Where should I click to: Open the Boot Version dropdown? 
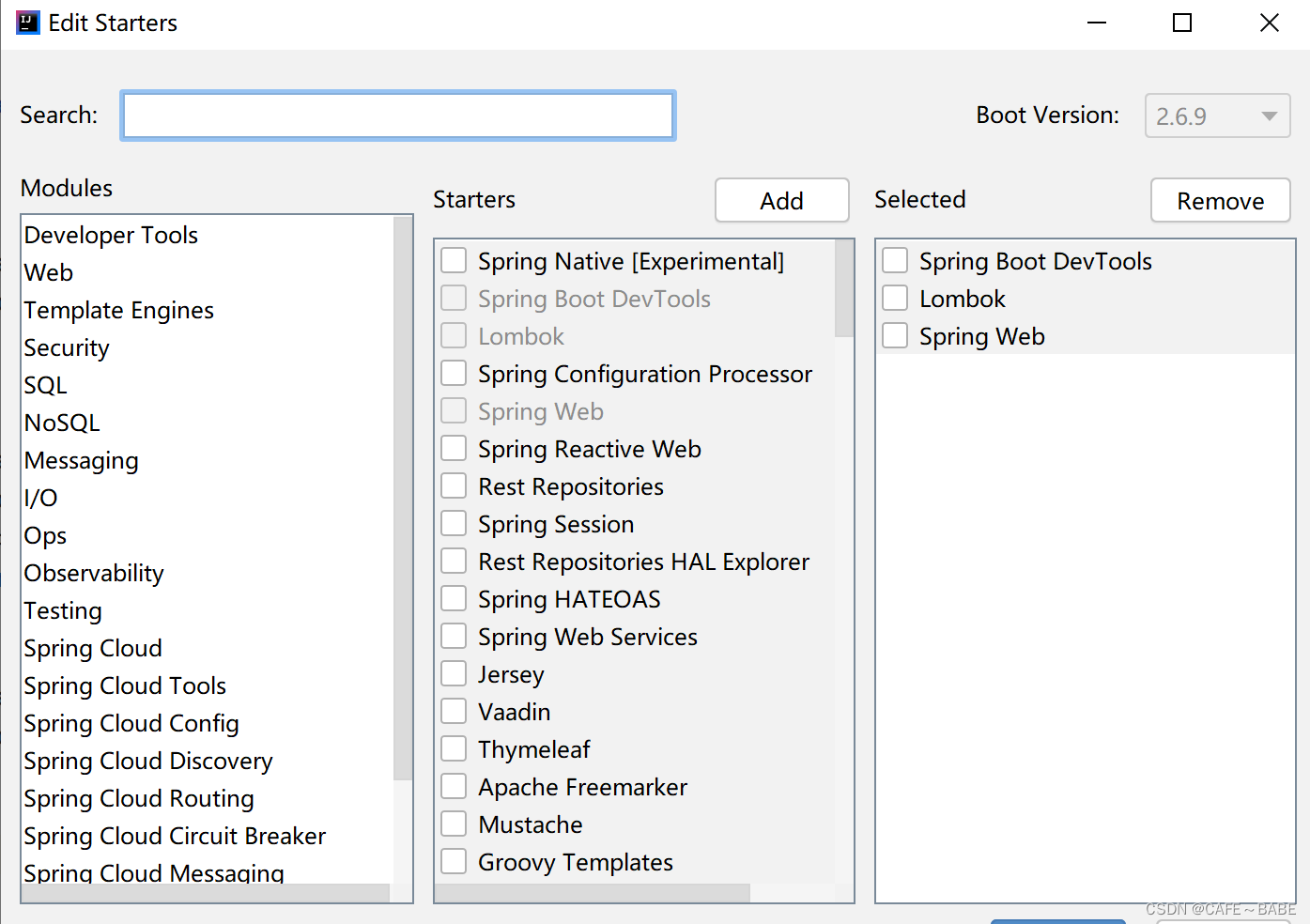pyautogui.click(x=1217, y=115)
